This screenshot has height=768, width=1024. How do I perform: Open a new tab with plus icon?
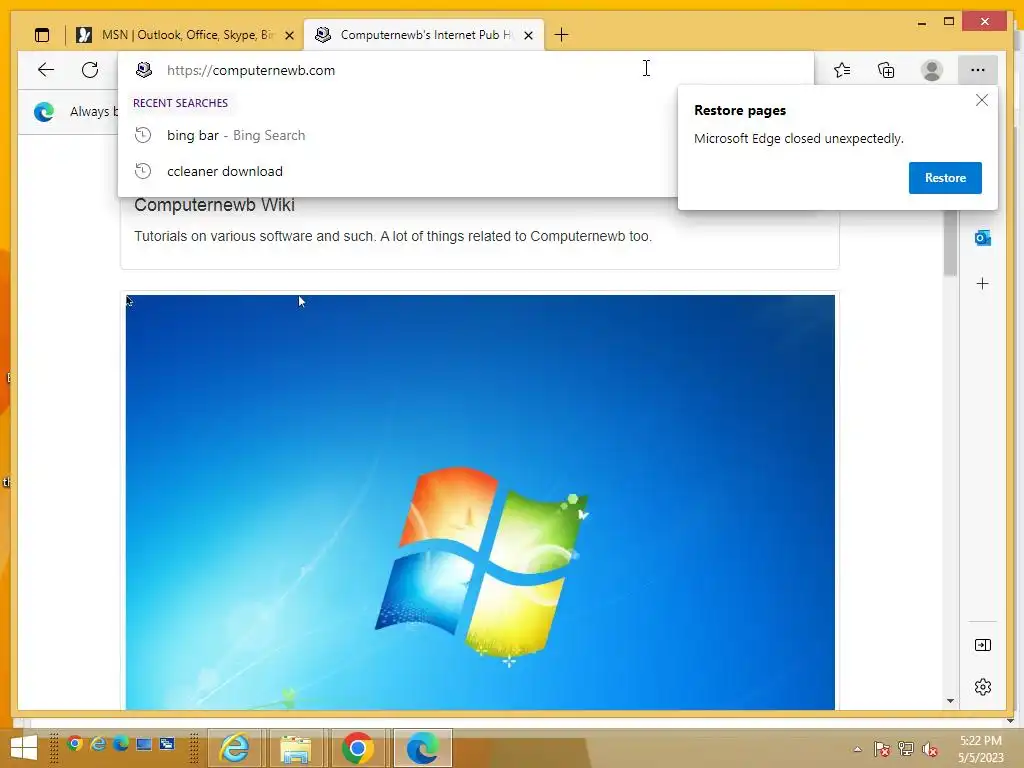561,35
